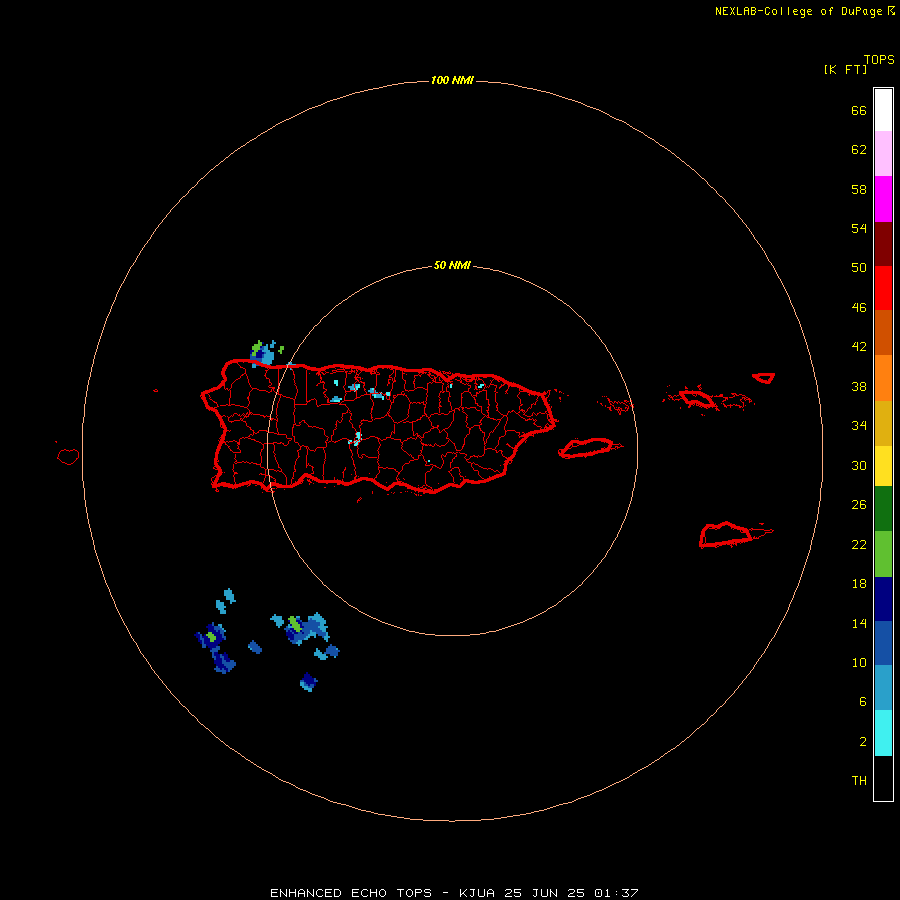
Task: Click the 62 legend value
Action: tap(859, 149)
